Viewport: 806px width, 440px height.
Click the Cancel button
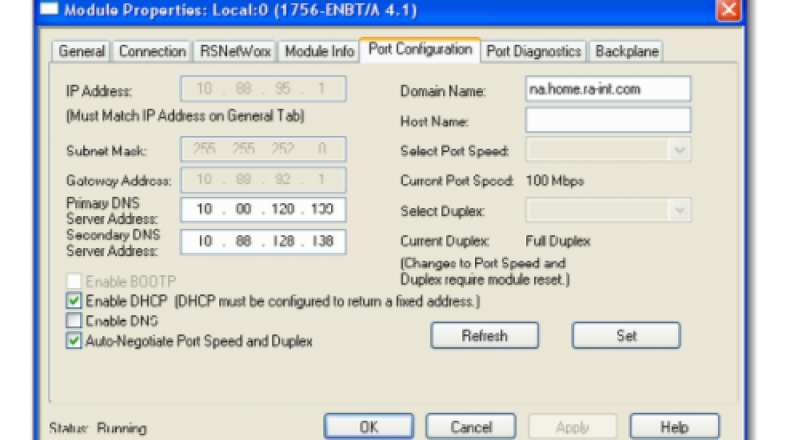471,427
